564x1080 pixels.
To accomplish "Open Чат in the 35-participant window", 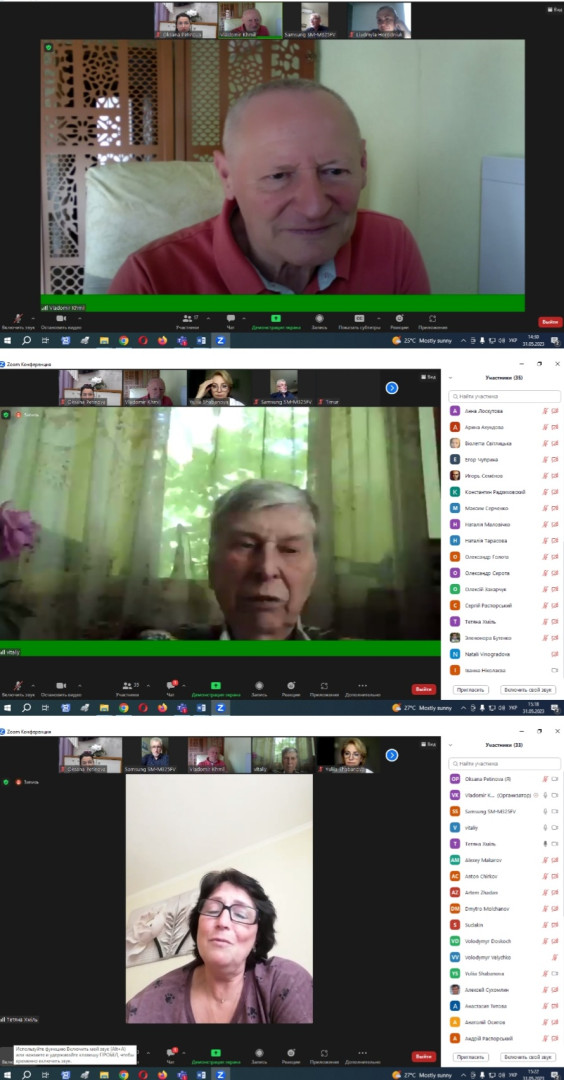I will pos(171,688).
